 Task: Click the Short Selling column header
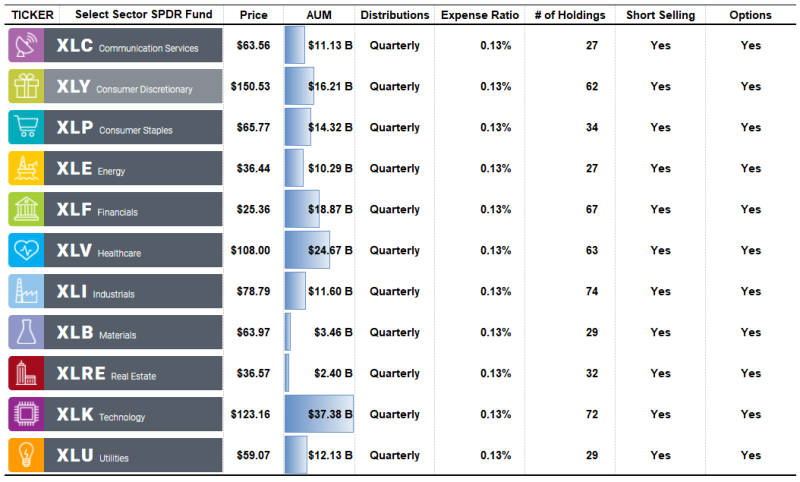pyautogui.click(x=660, y=16)
